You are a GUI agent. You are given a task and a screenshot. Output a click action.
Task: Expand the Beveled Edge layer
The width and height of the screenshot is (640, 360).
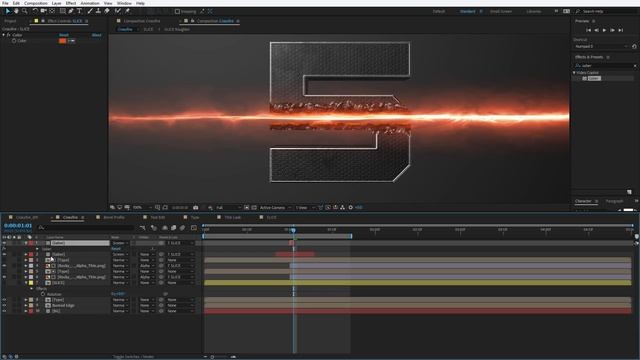(26, 306)
